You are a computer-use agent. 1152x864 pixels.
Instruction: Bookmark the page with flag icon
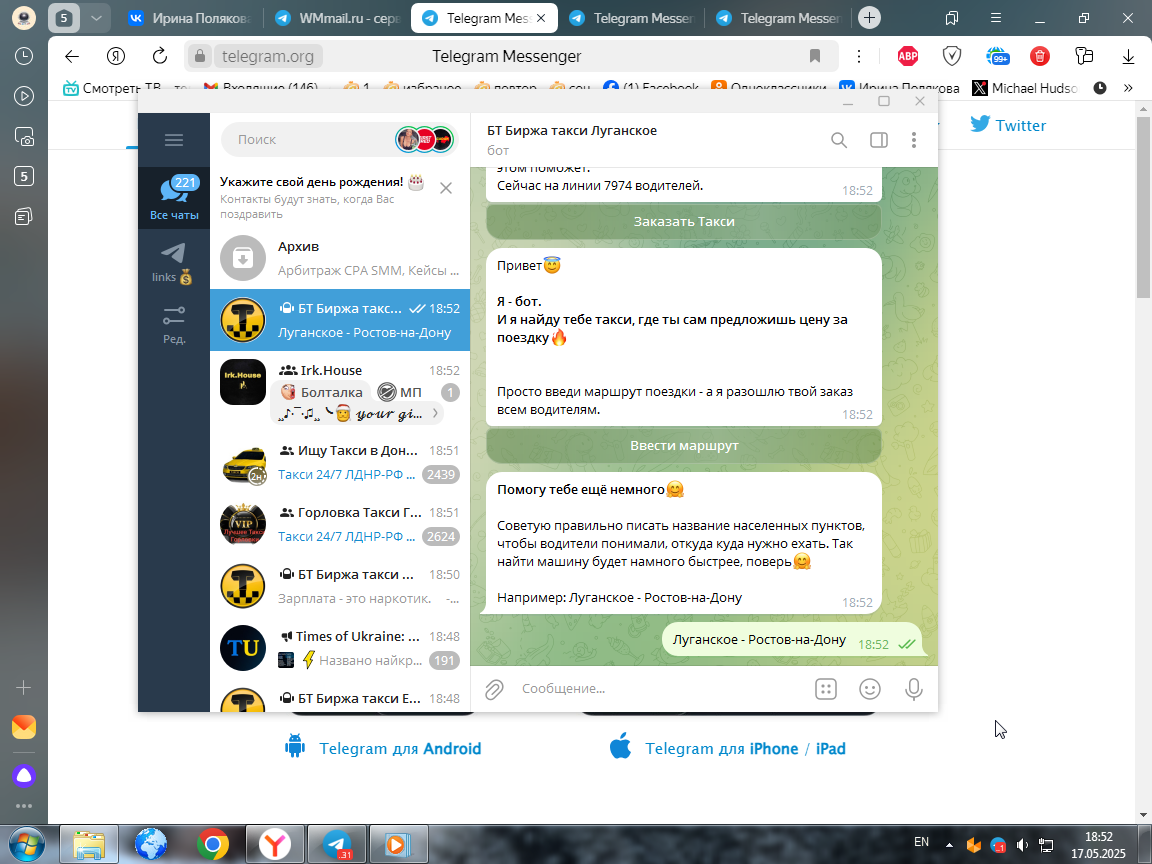(815, 56)
